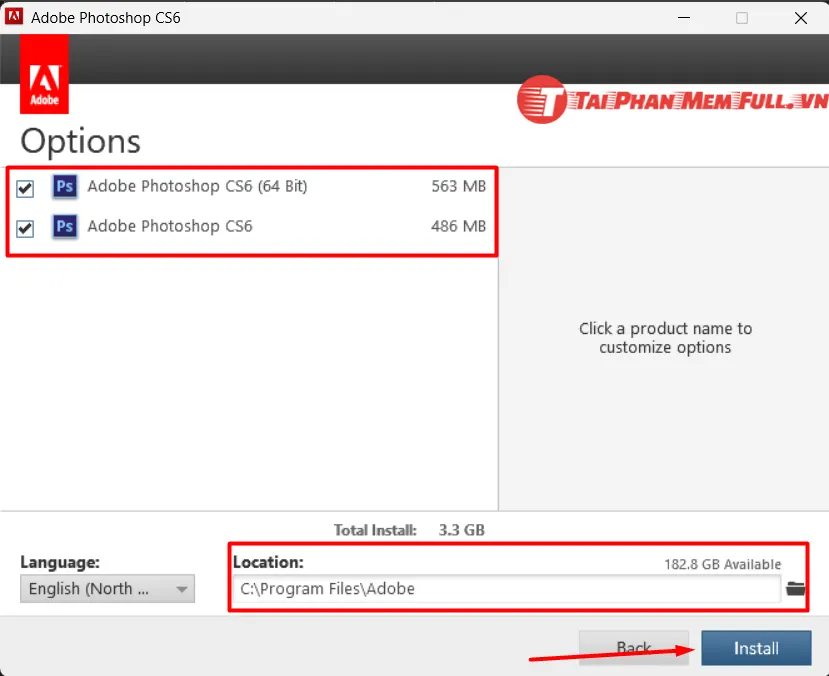This screenshot has height=676, width=829.
Task: Minimize the installer window
Action: tap(684, 17)
